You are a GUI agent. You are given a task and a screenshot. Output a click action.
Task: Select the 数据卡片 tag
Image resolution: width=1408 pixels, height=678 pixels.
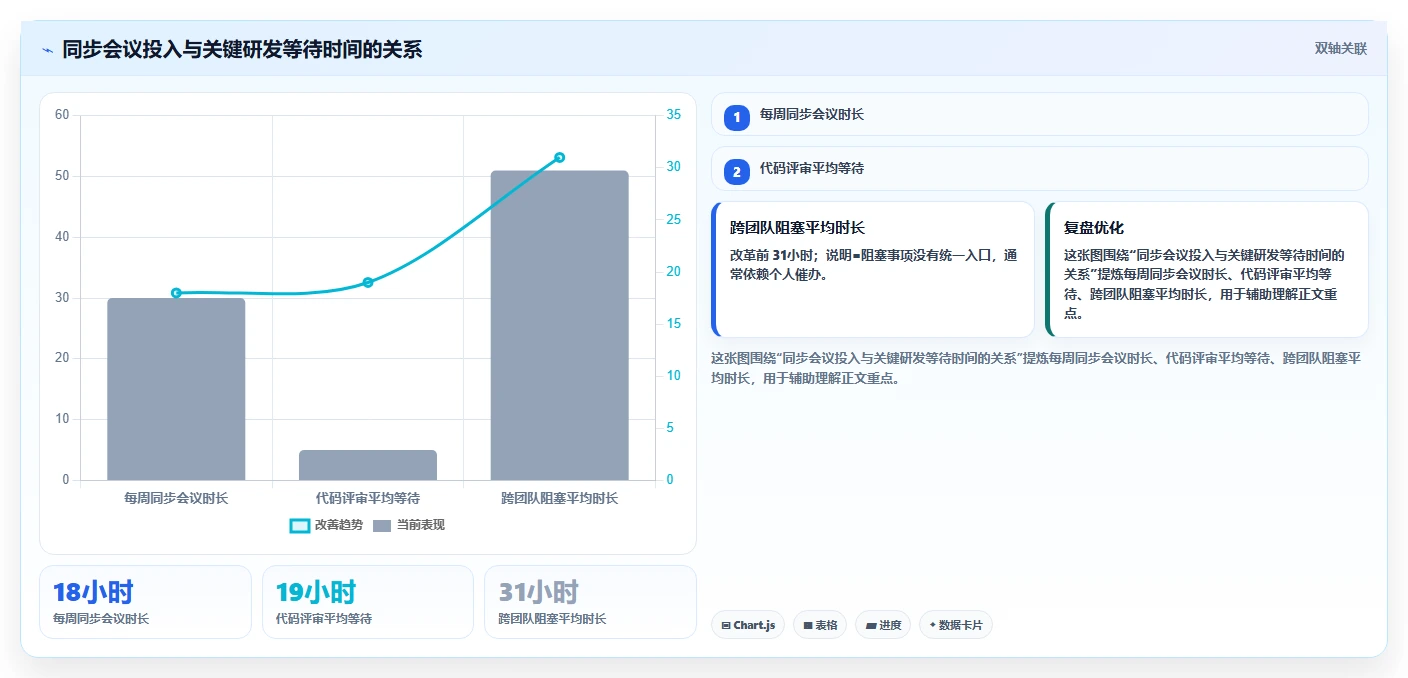956,625
